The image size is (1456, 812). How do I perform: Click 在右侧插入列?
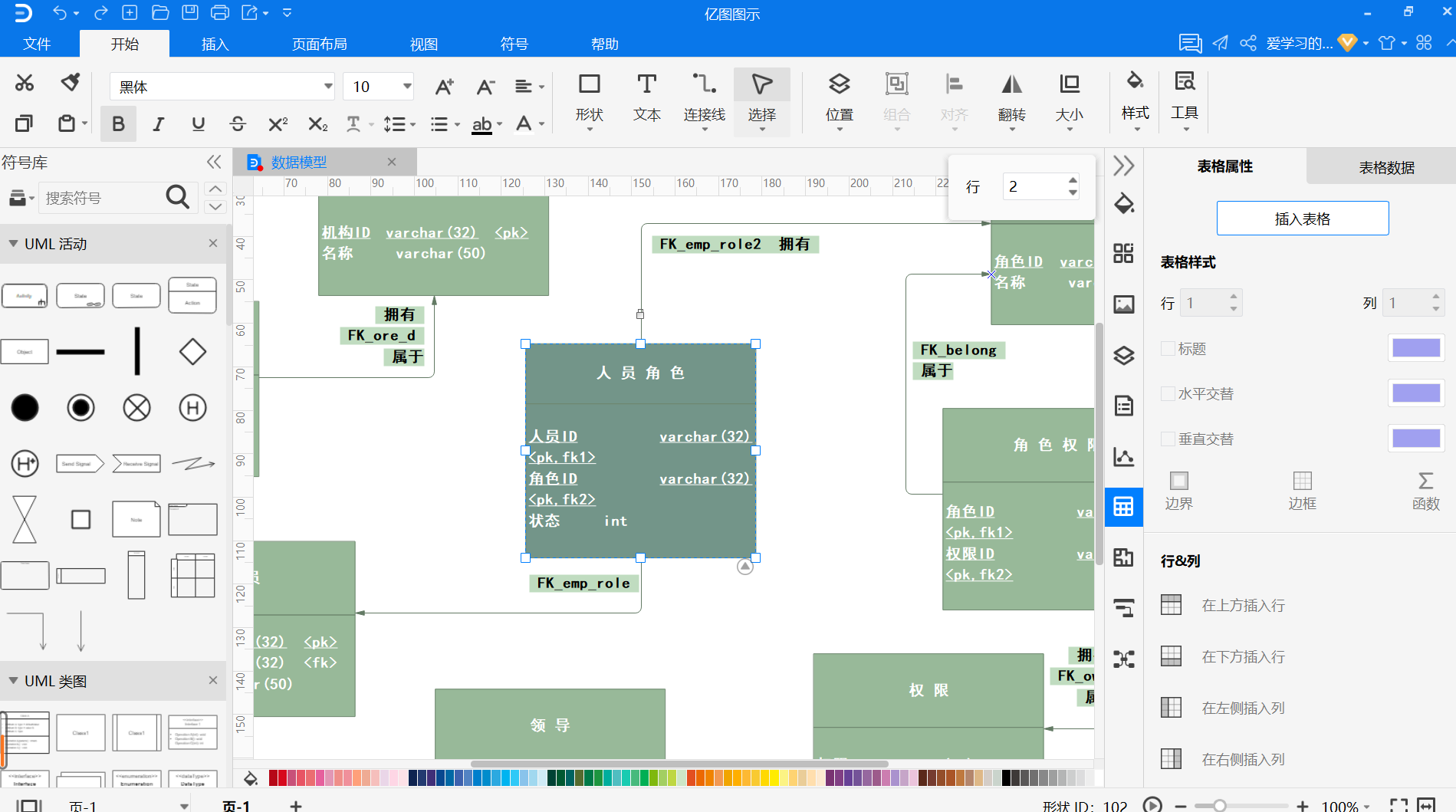pos(1223,759)
